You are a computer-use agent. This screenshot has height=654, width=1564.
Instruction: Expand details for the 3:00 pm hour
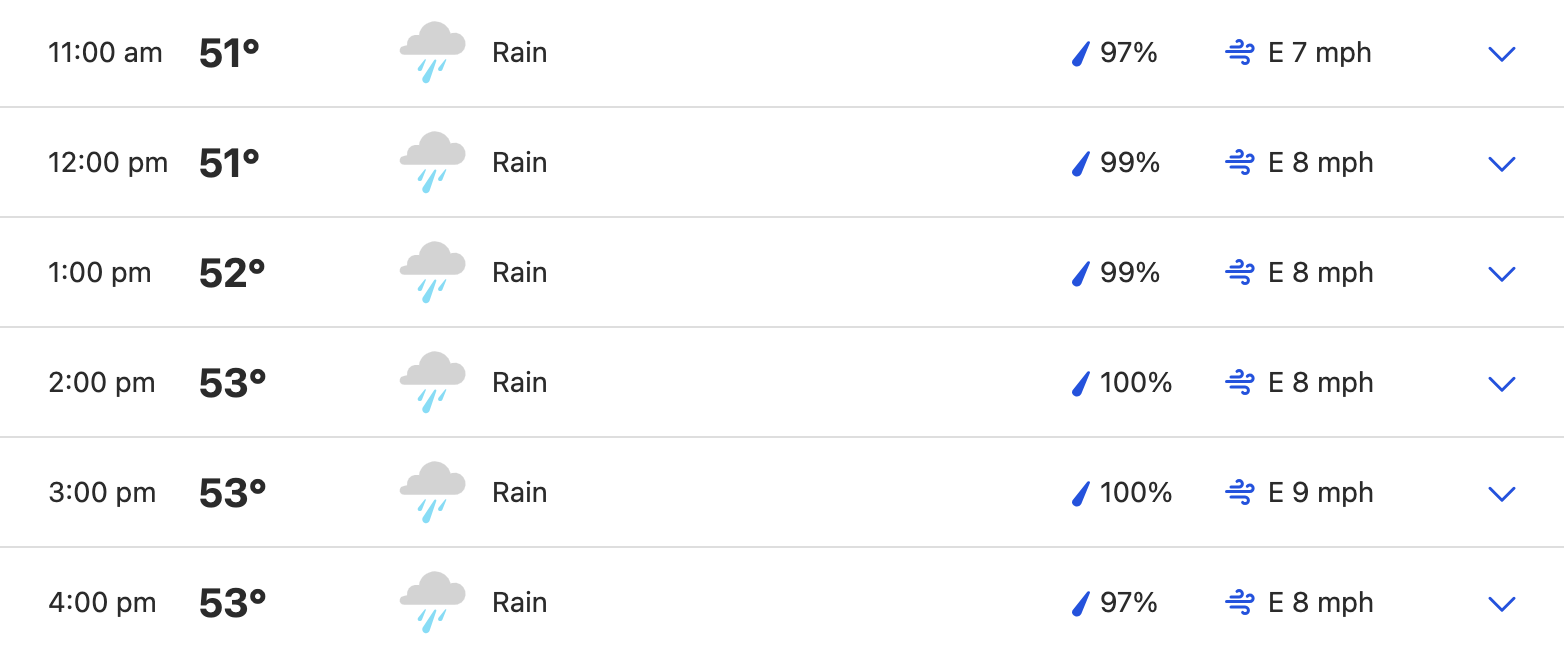(1502, 494)
